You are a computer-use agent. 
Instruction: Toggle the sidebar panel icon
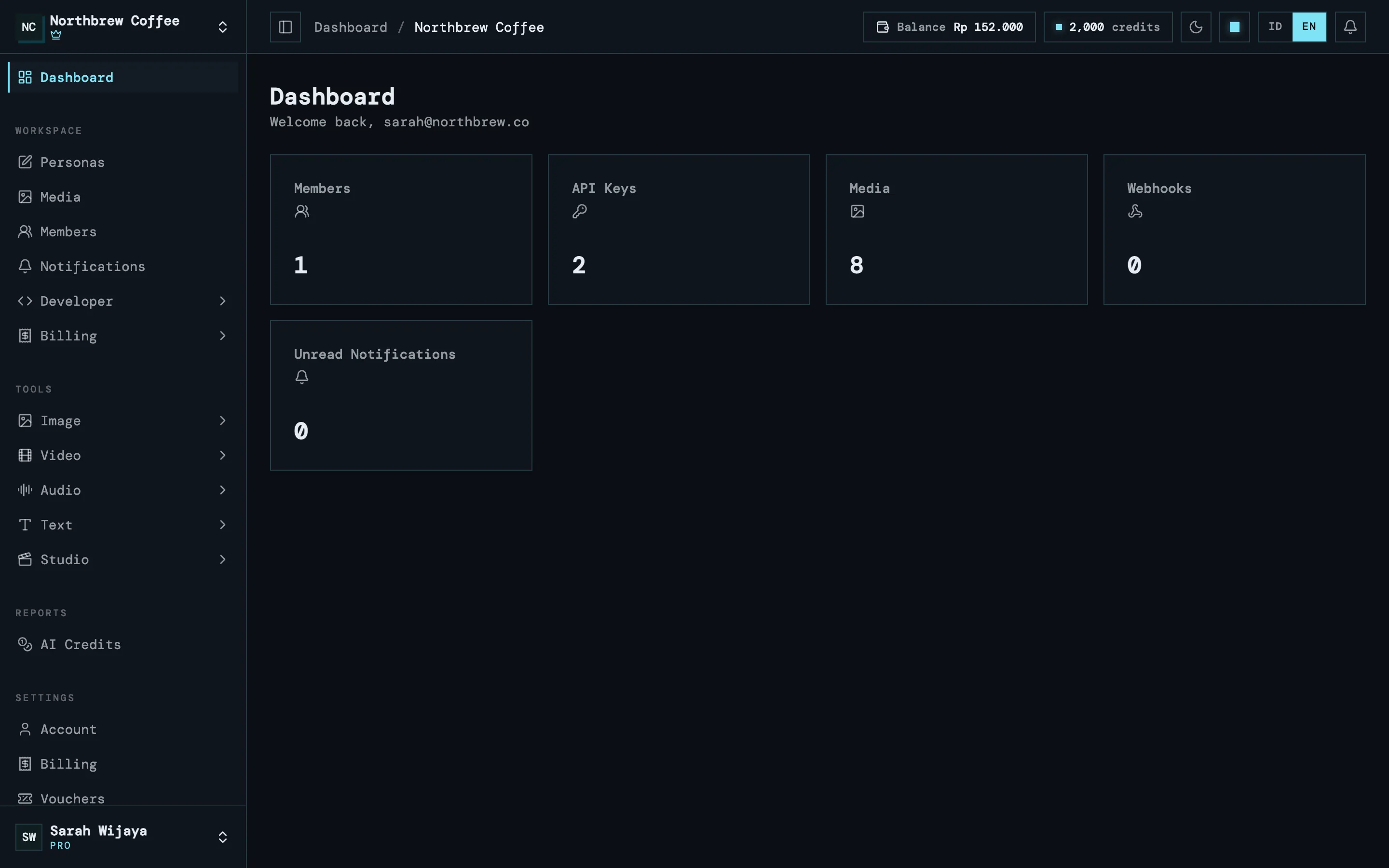click(285, 27)
